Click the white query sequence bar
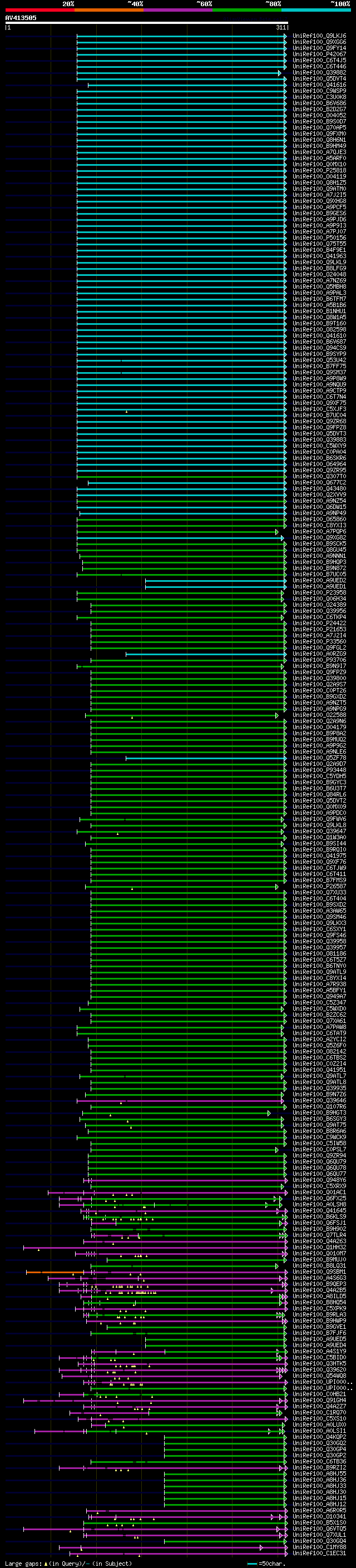 146,22
